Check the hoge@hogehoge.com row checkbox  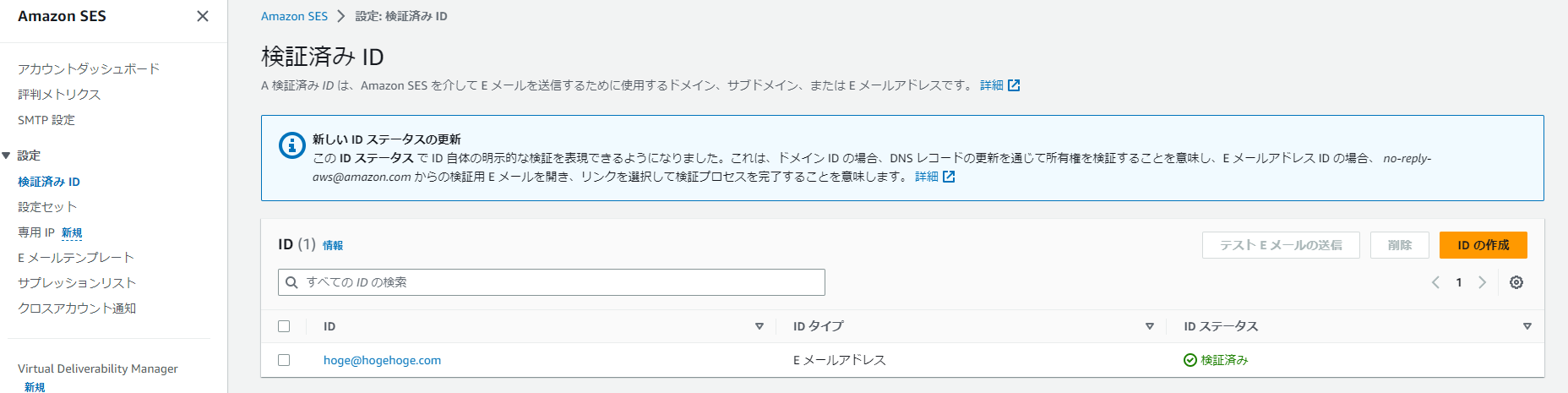point(284,360)
